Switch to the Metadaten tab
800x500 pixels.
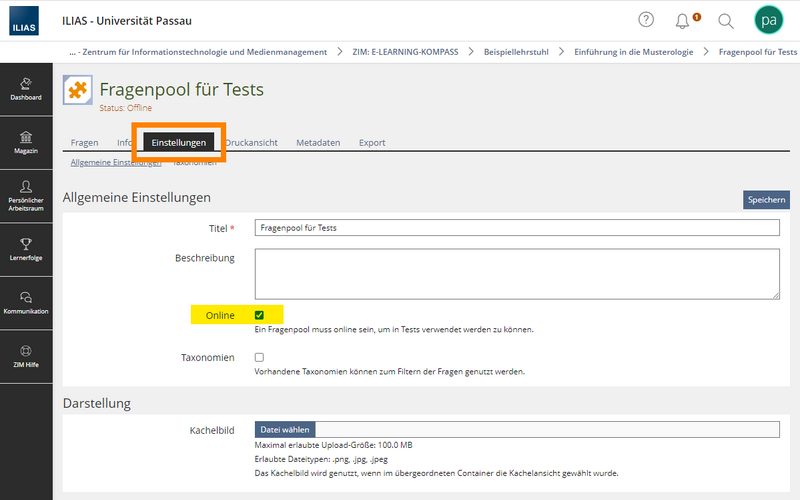[x=318, y=143]
